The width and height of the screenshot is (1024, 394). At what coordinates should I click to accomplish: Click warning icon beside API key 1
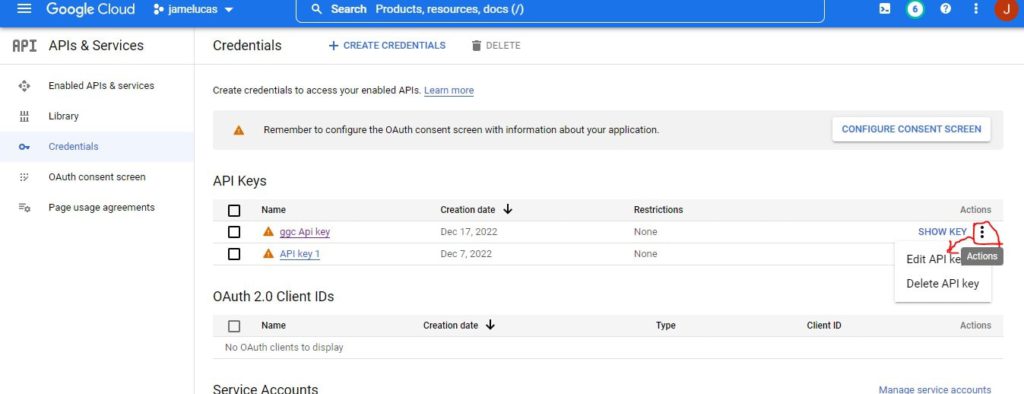click(x=268, y=254)
